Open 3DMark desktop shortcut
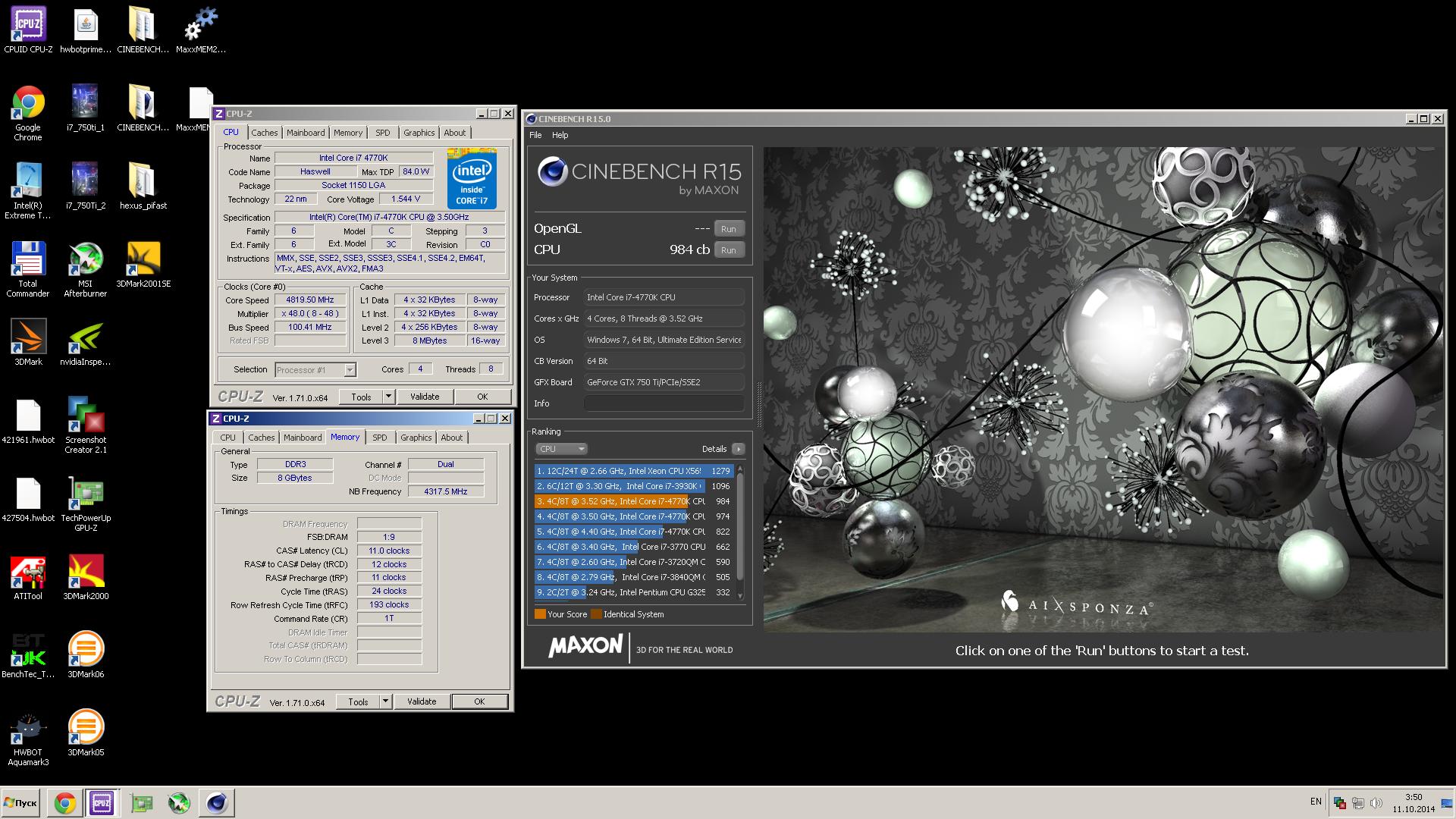The image size is (1456, 819). click(x=28, y=342)
